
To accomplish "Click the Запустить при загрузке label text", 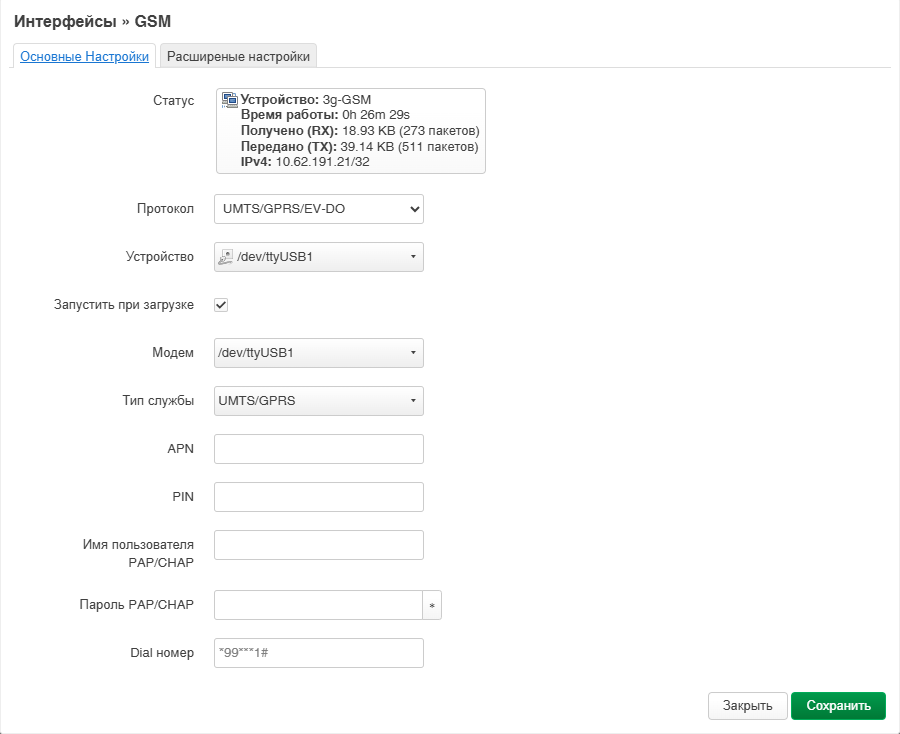I will (124, 304).
